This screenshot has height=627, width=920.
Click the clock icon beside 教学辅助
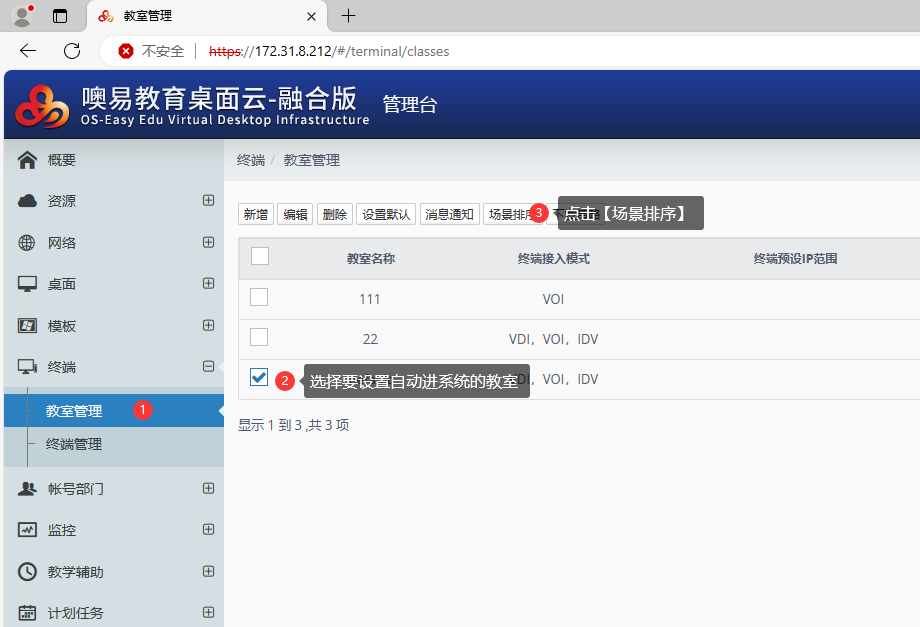point(28,572)
